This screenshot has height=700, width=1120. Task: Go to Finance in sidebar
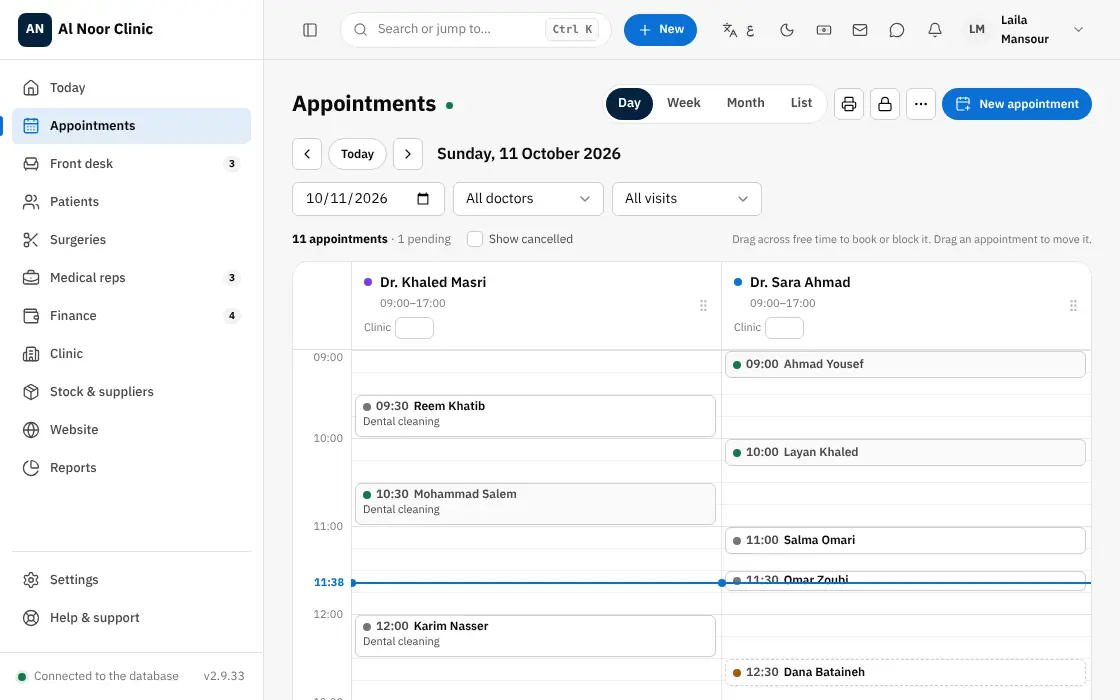pyautogui.click(x=131, y=316)
